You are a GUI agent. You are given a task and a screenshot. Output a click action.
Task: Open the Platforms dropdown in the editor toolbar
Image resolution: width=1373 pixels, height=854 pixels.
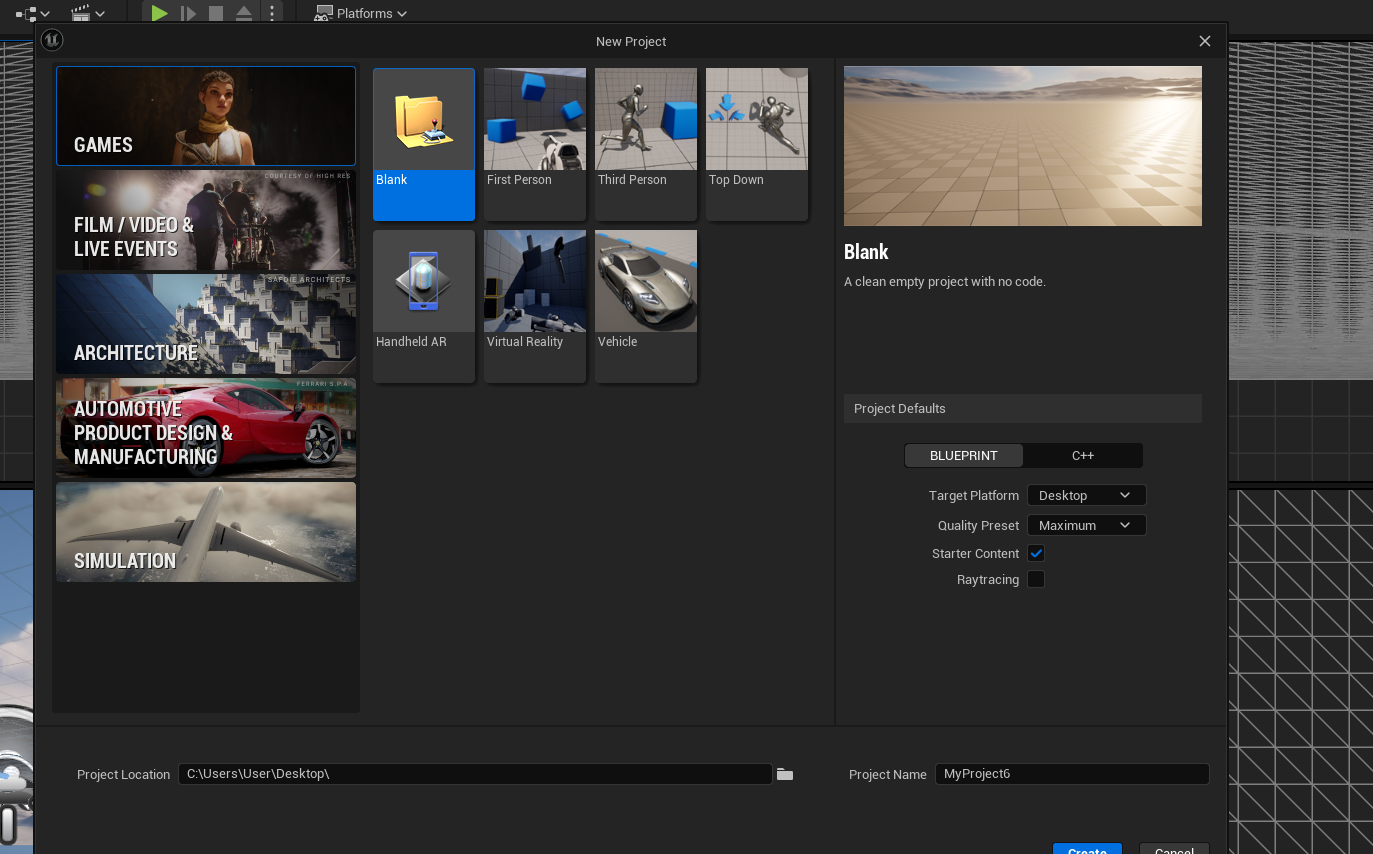(x=361, y=13)
